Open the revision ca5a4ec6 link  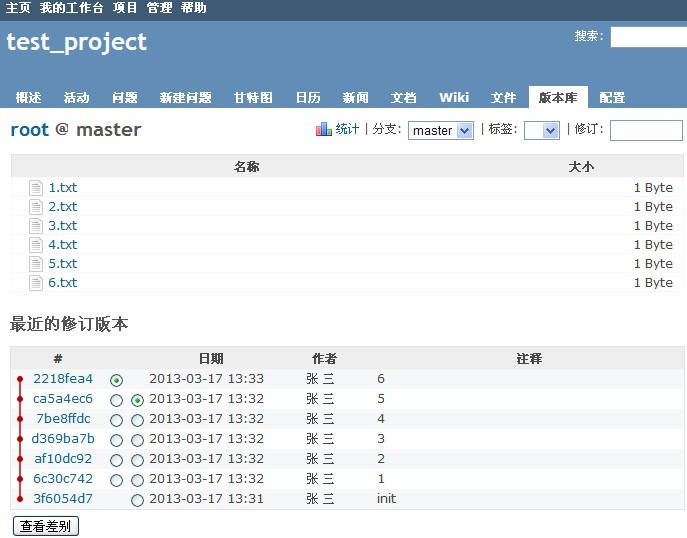click(62, 398)
